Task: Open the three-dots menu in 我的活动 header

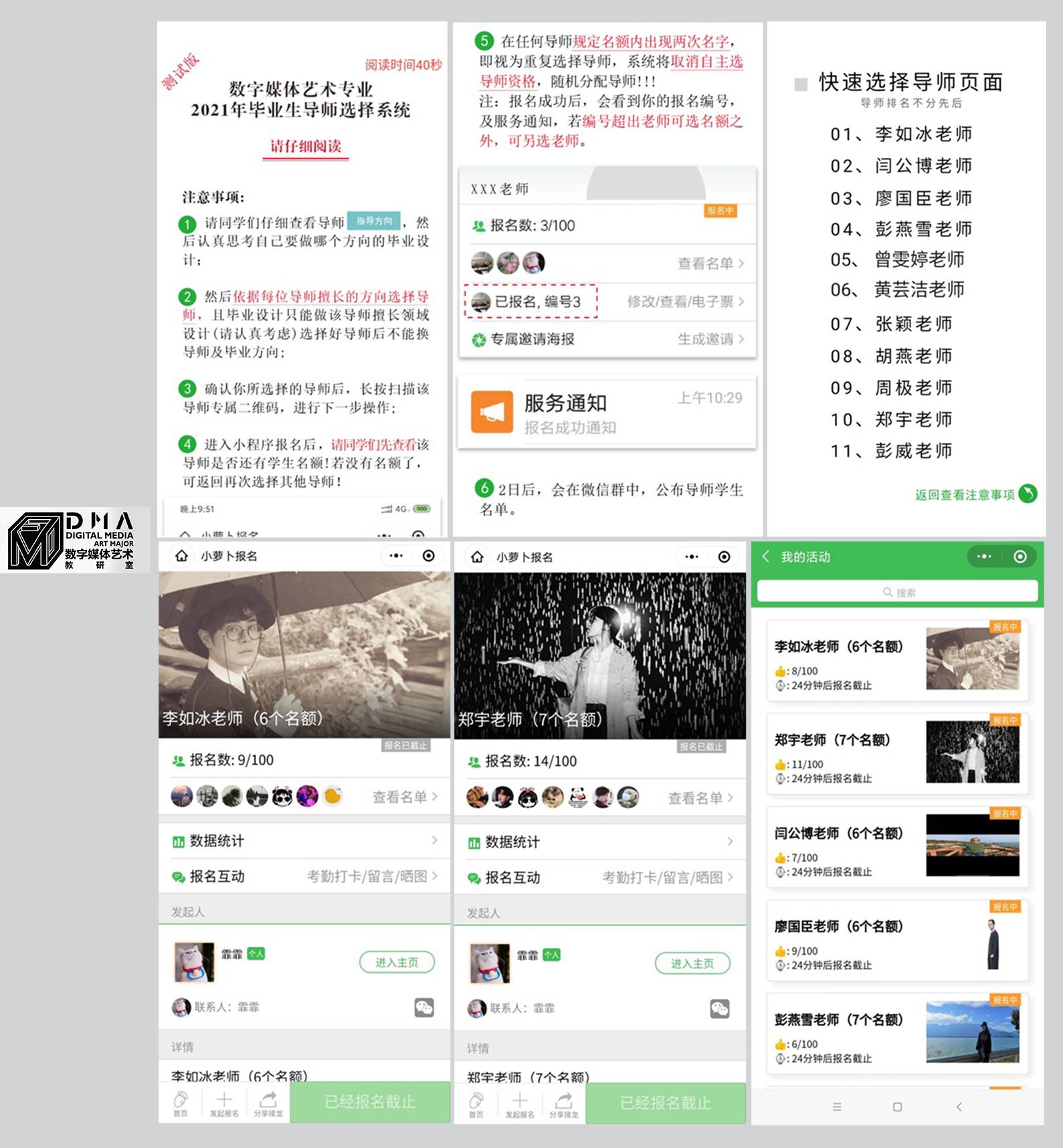Action: [x=984, y=557]
